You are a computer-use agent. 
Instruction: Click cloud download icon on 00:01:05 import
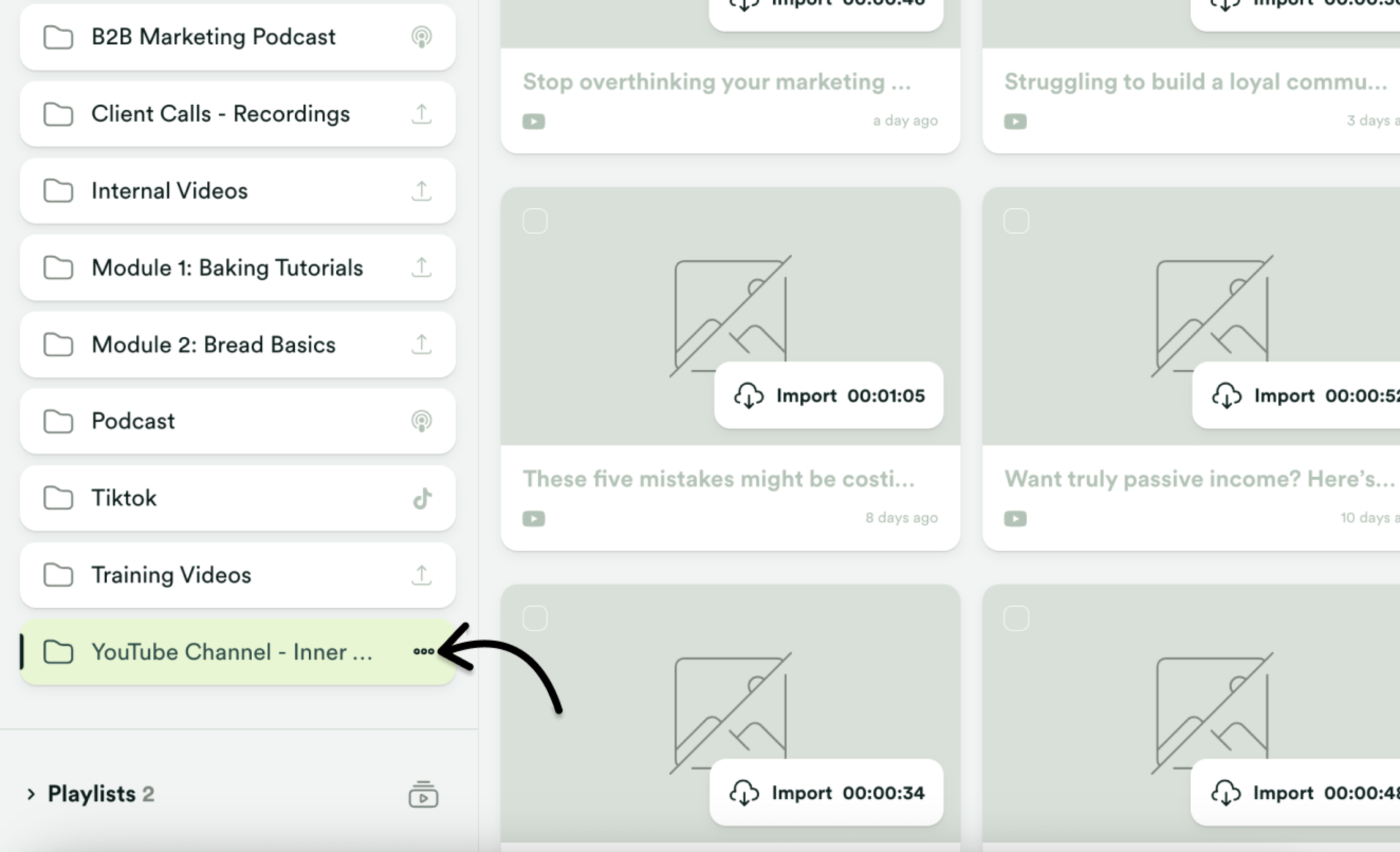[749, 396]
